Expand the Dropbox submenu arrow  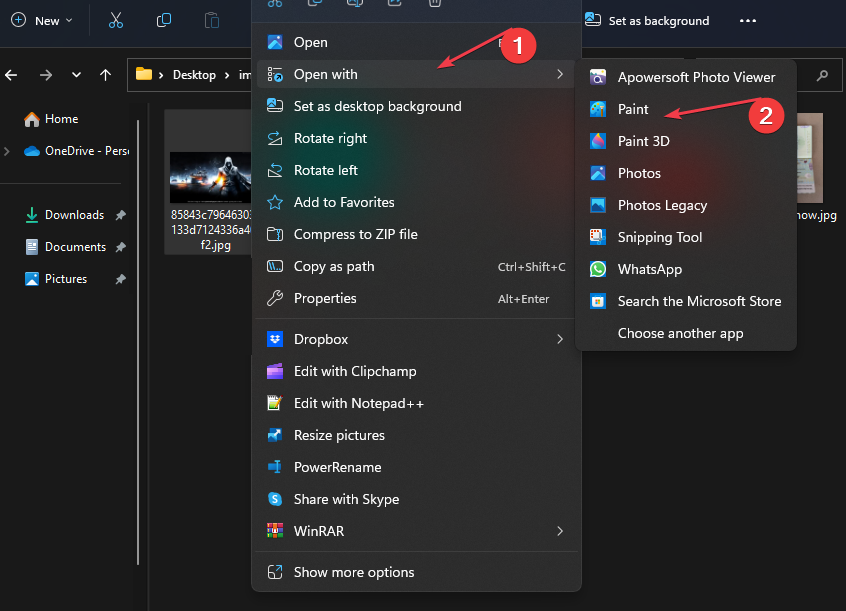click(560, 339)
